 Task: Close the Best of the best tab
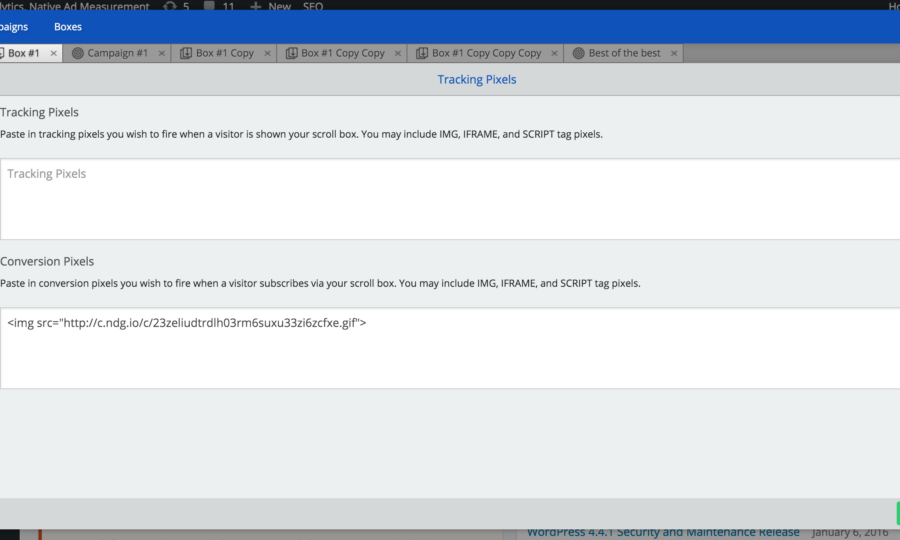click(674, 53)
